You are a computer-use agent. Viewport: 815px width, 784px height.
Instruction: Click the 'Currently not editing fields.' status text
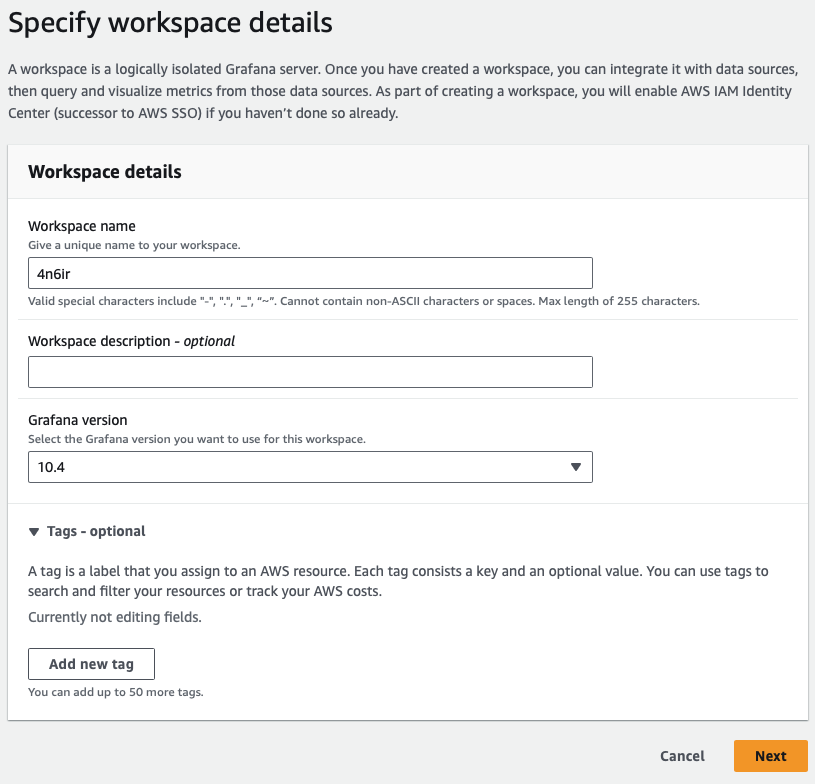pos(115,617)
